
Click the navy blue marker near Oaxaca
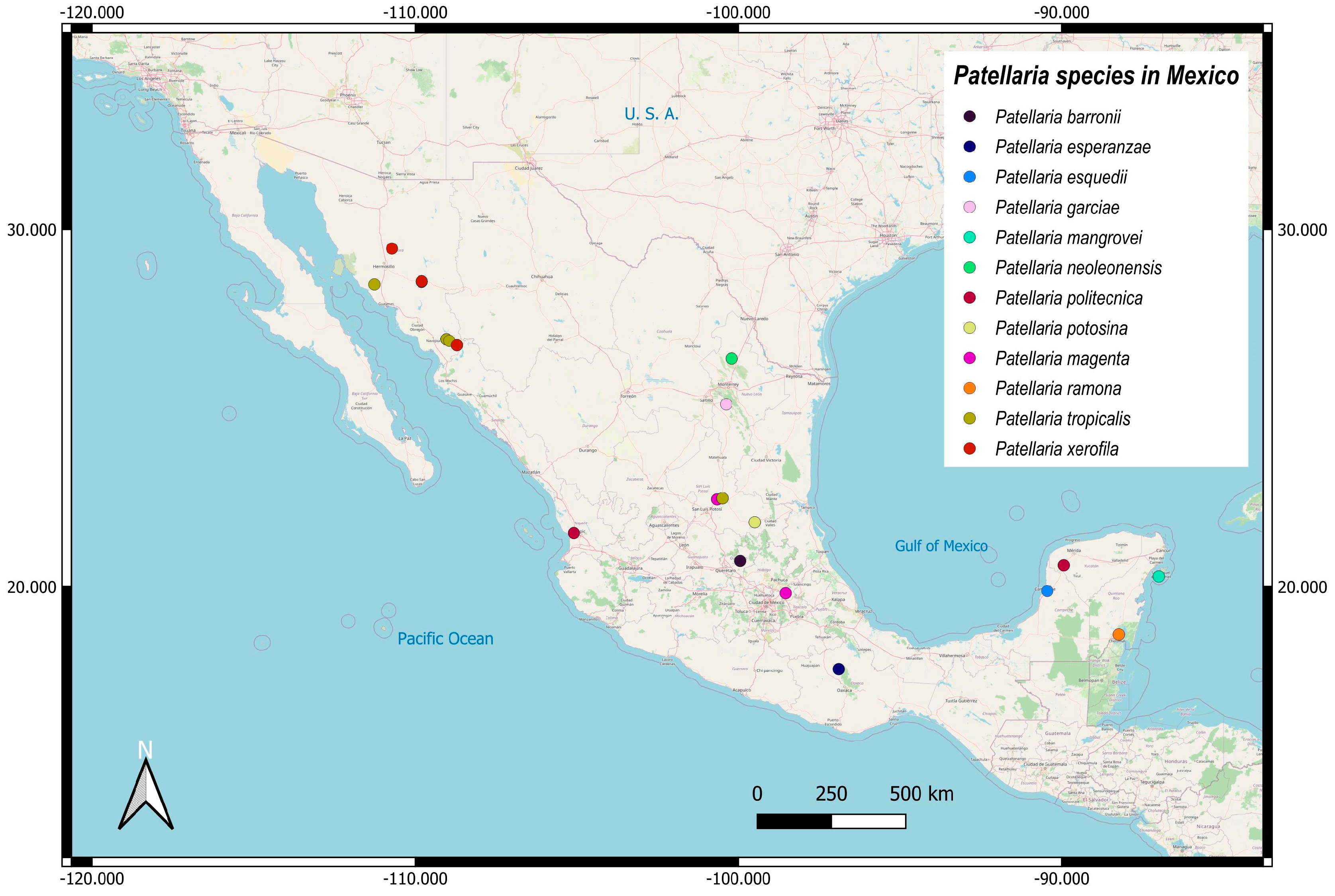point(839,669)
